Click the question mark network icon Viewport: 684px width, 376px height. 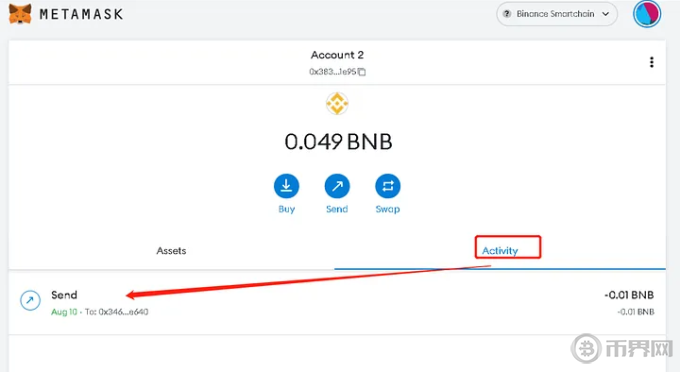click(x=506, y=14)
